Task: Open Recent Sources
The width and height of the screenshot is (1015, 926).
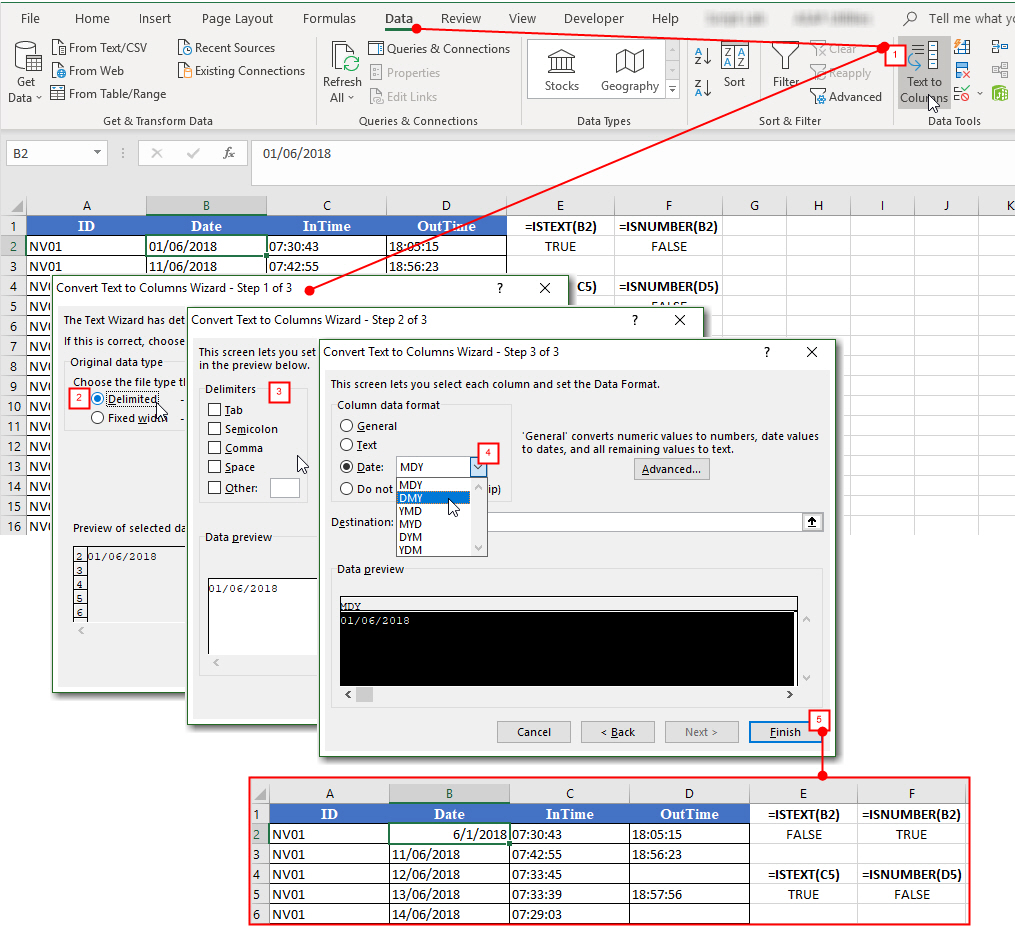Action: click(x=226, y=48)
